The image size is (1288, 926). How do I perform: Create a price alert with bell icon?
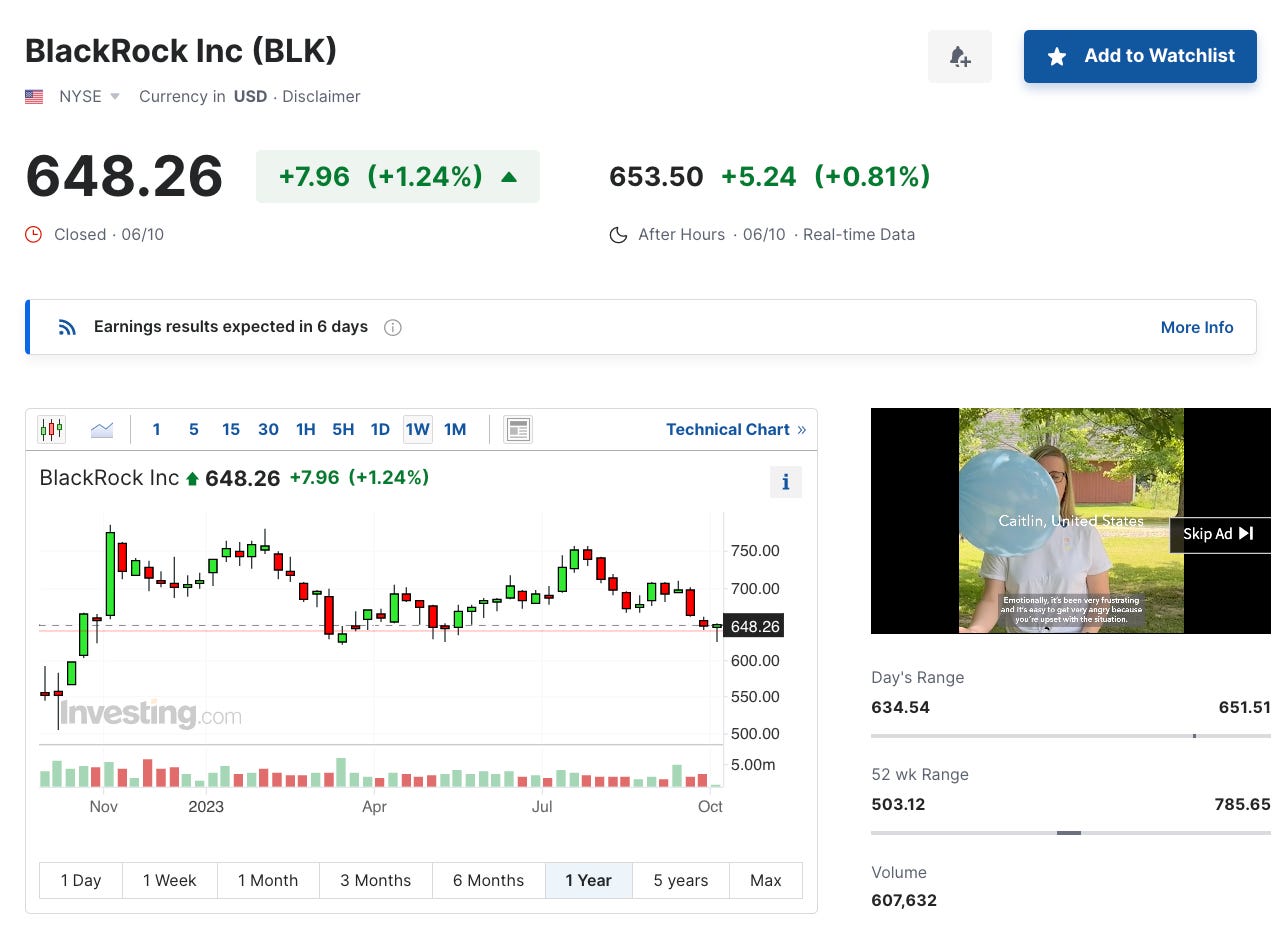(x=960, y=56)
